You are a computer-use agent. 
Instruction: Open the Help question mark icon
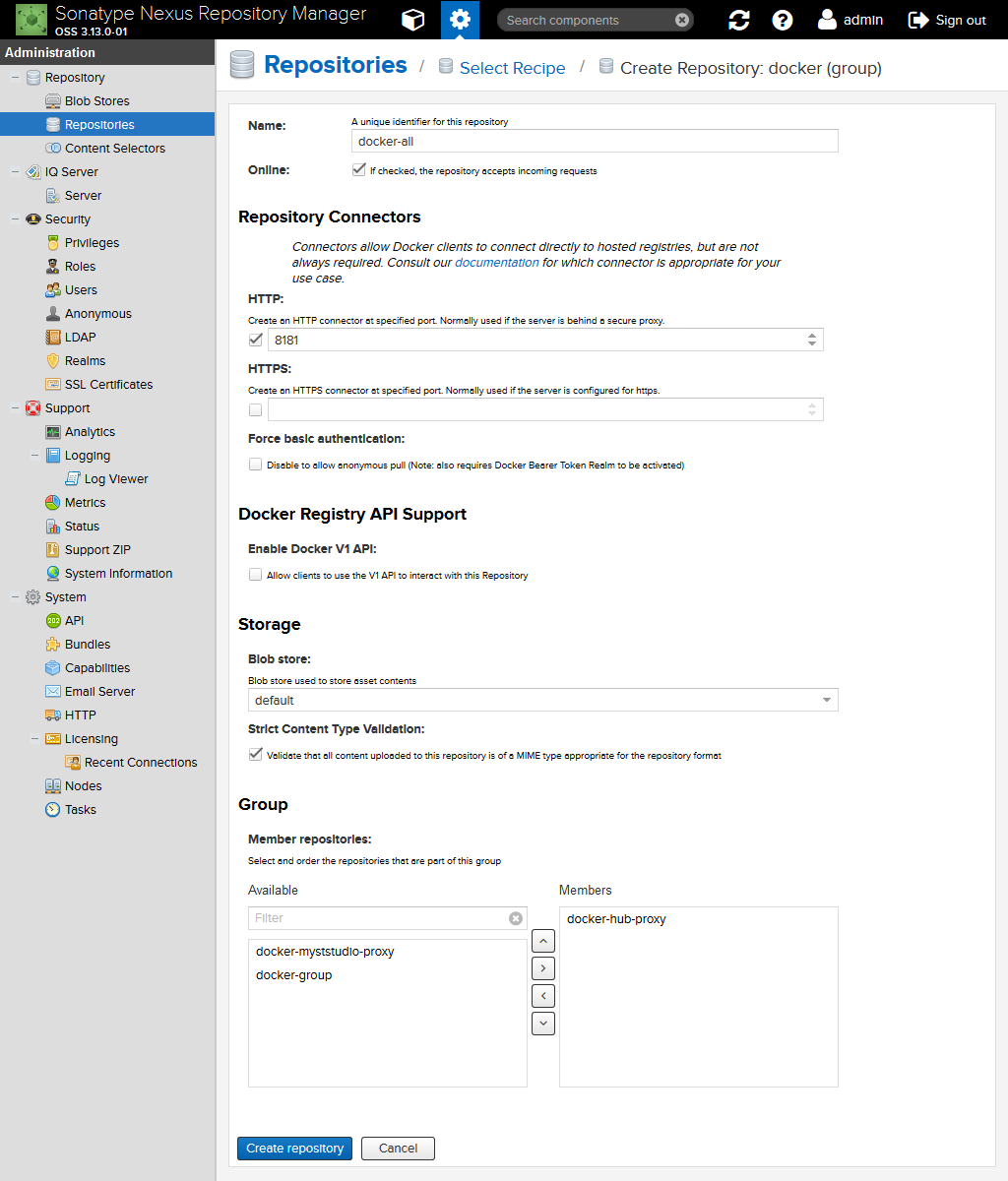click(783, 20)
